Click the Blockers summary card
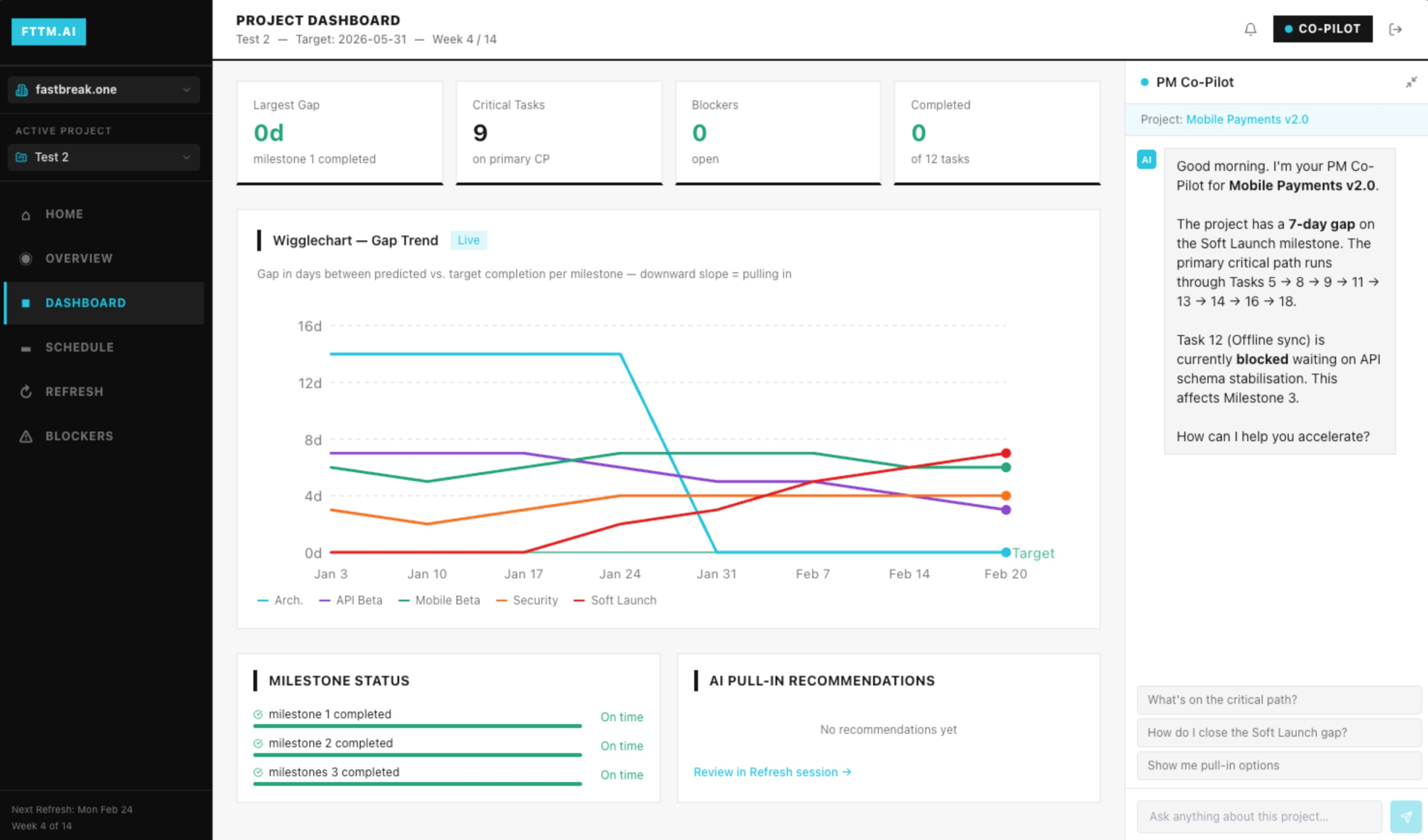This screenshot has width=1428, height=840. 778,132
